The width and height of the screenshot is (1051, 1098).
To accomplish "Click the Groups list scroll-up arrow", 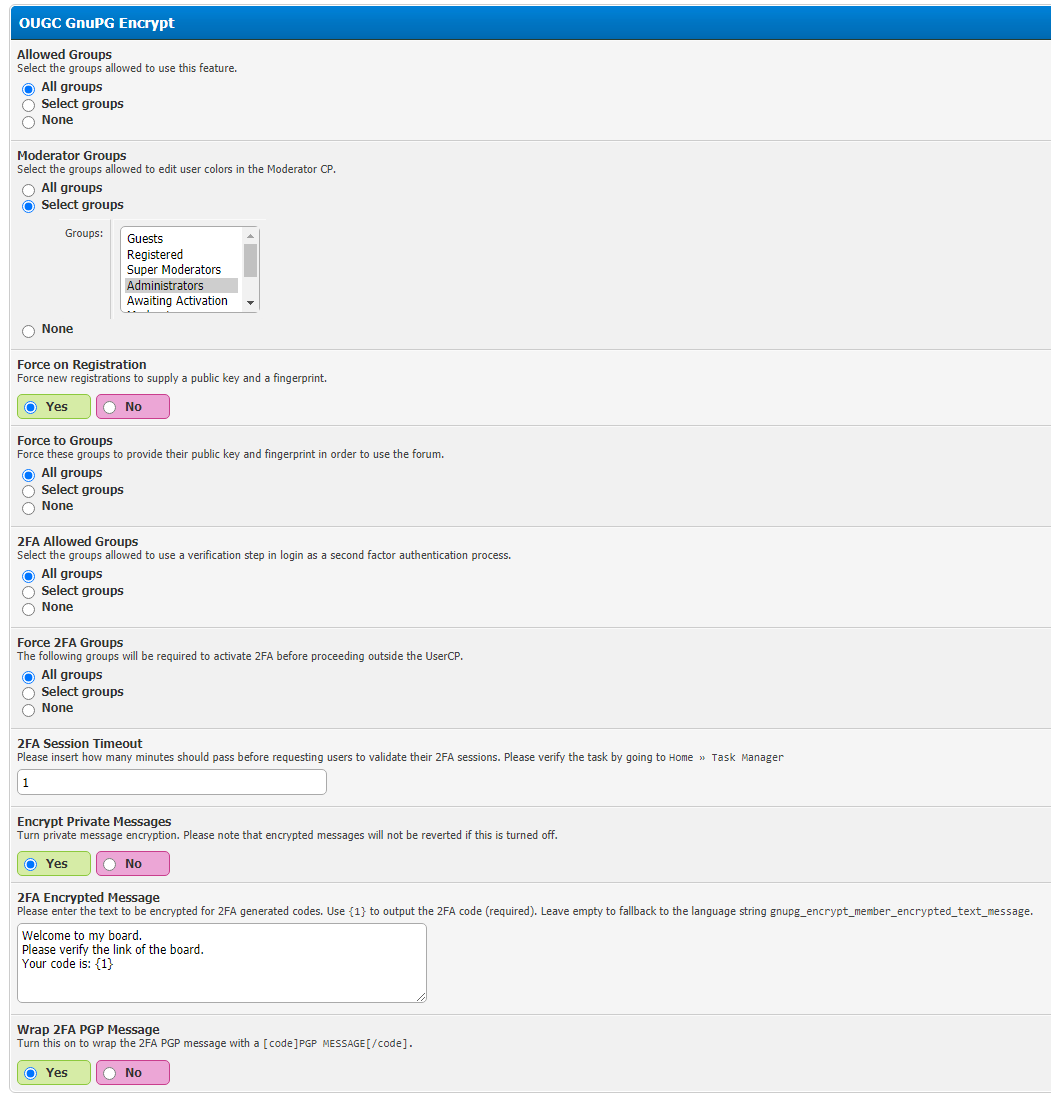I will pyautogui.click(x=251, y=236).
